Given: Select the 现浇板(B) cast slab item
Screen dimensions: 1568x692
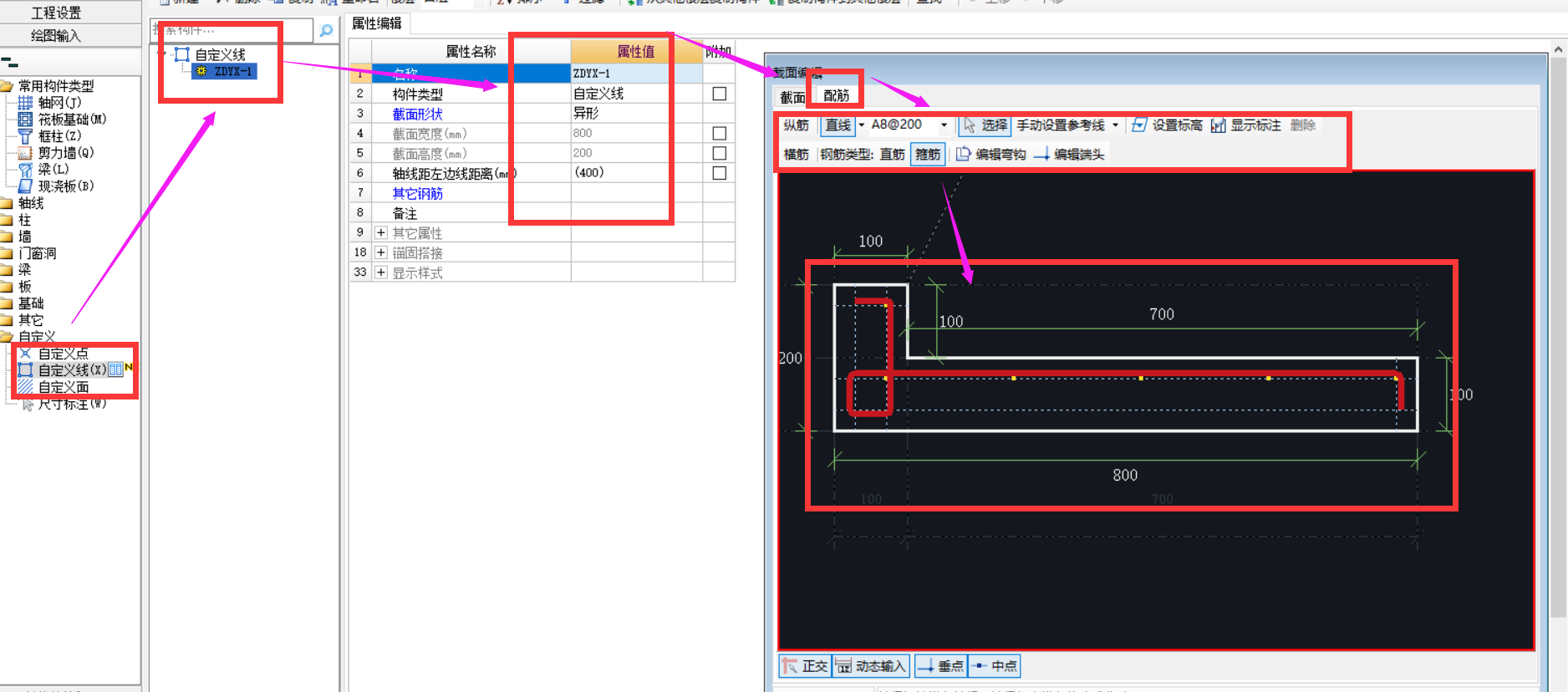Looking at the screenshot, I should [56, 186].
